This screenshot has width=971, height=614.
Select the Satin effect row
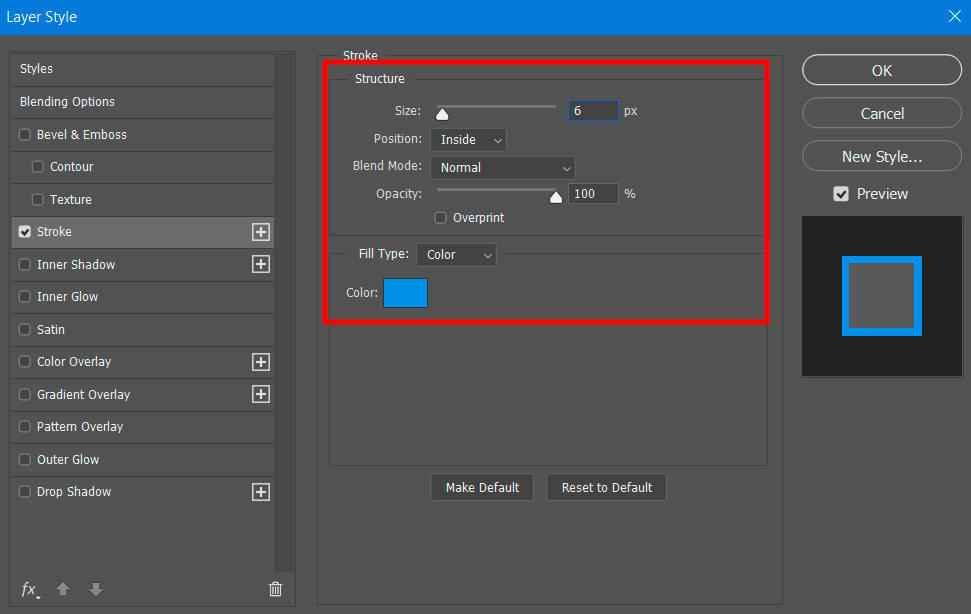(143, 329)
